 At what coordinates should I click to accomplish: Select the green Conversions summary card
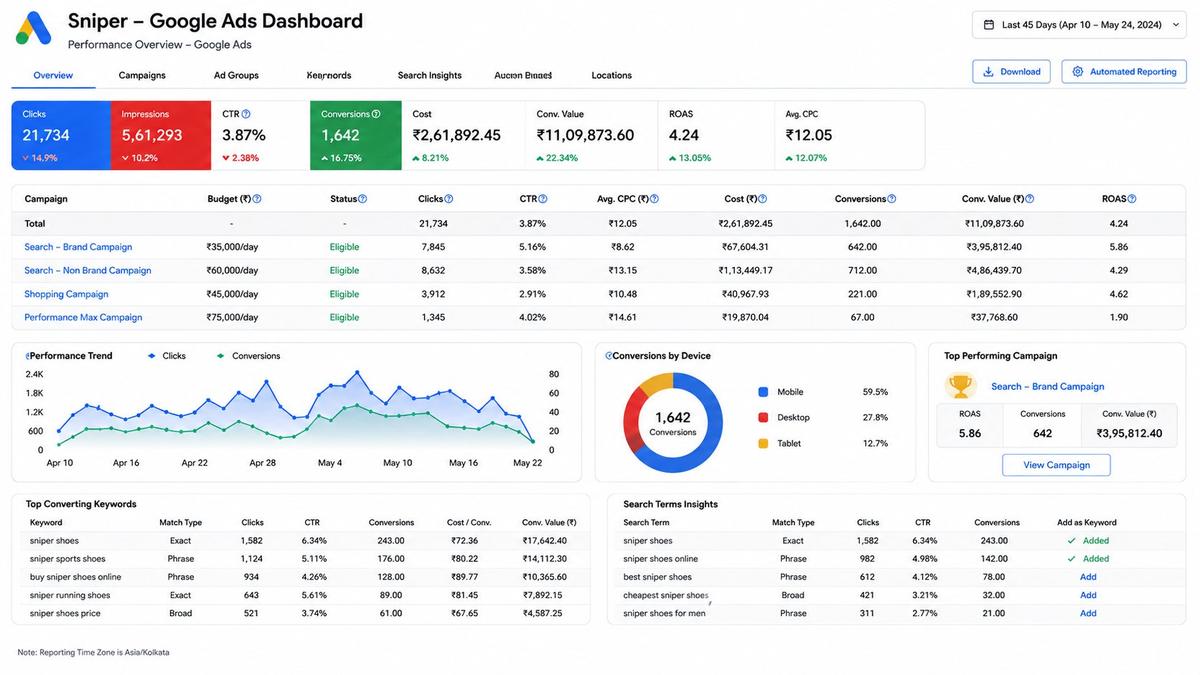(x=356, y=135)
